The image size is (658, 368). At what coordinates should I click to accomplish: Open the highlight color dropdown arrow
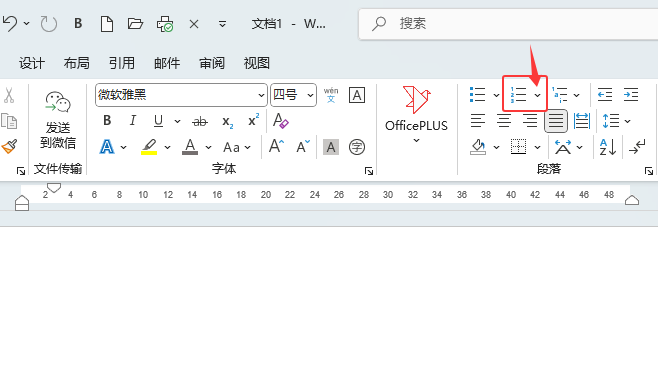(x=167, y=147)
